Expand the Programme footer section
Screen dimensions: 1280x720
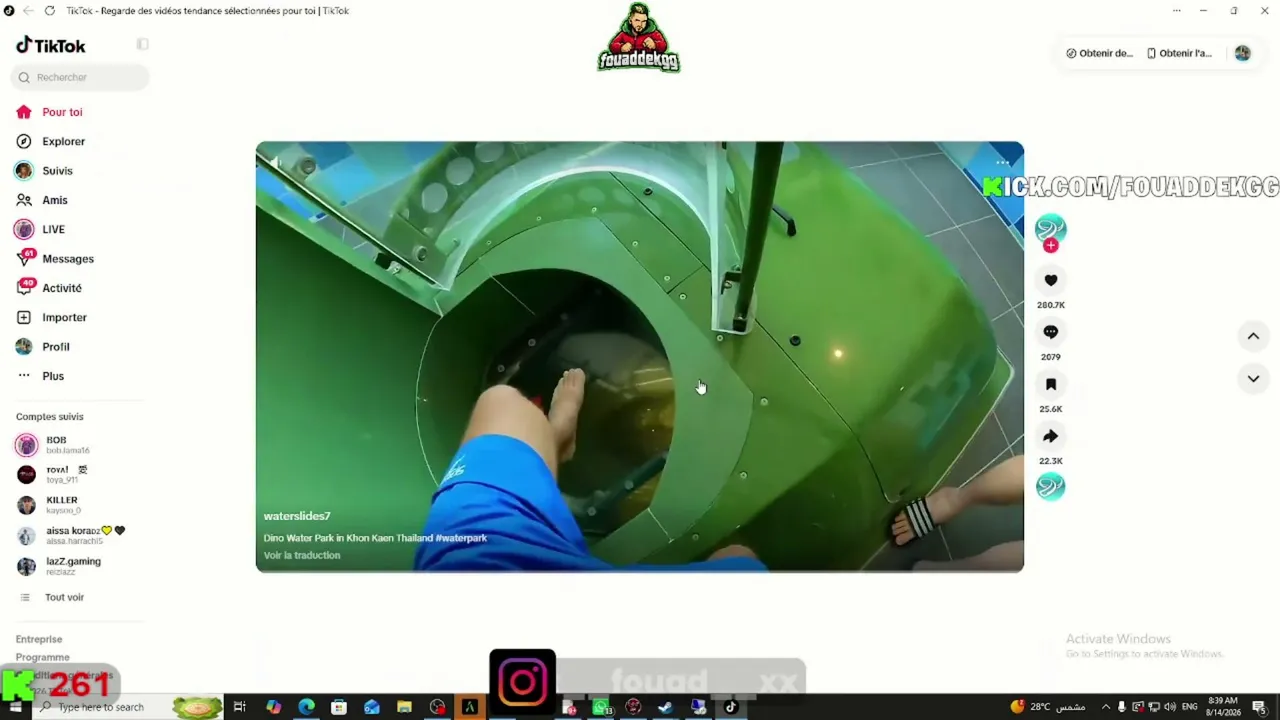click(x=43, y=657)
